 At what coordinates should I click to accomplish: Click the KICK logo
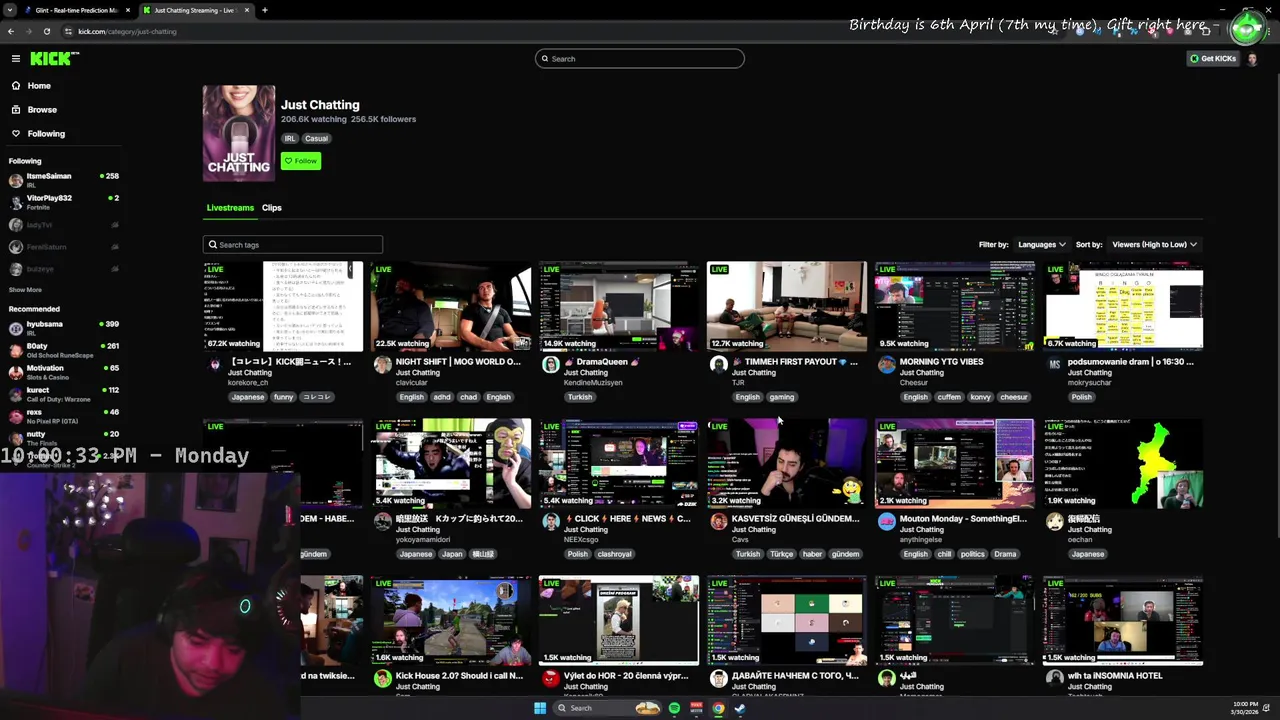click(x=54, y=59)
